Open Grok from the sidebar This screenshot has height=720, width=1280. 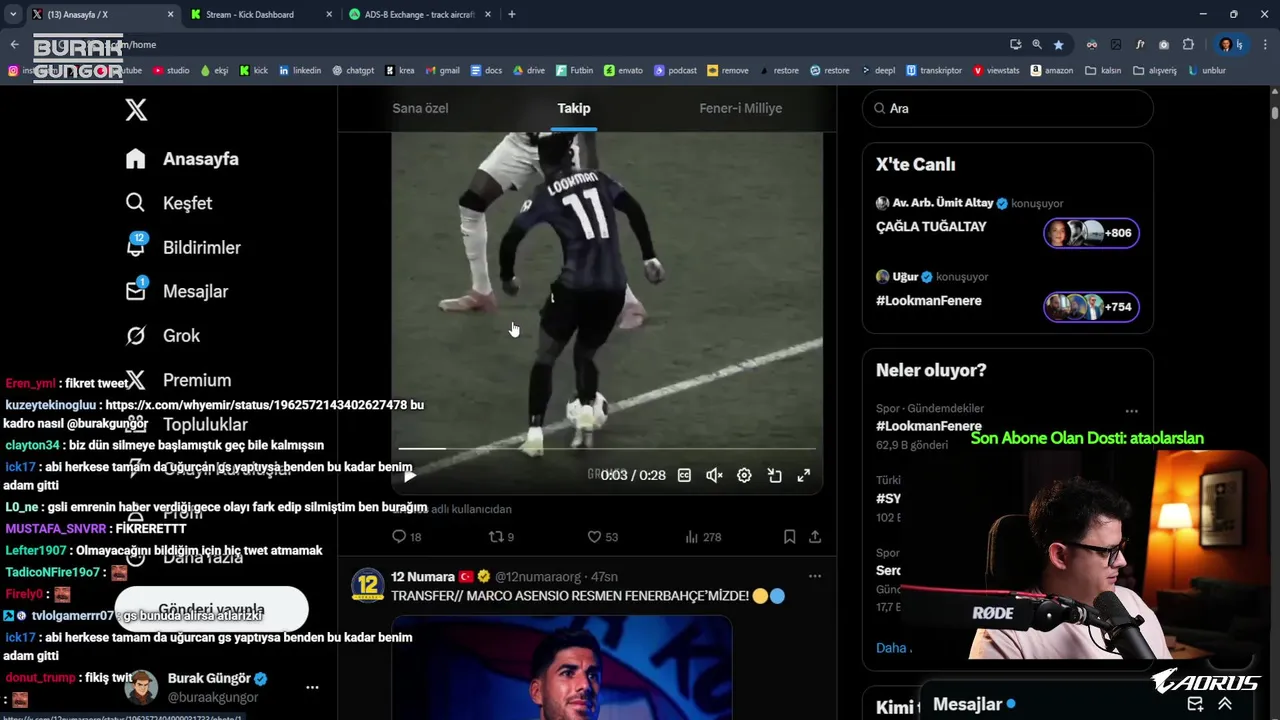[x=163, y=336]
